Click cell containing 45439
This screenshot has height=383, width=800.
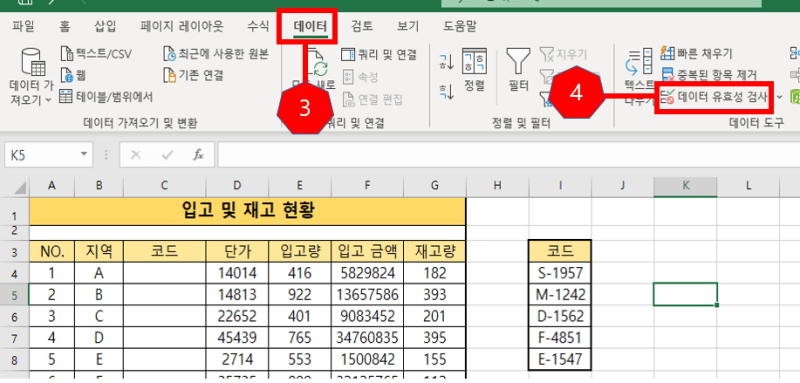click(x=237, y=338)
